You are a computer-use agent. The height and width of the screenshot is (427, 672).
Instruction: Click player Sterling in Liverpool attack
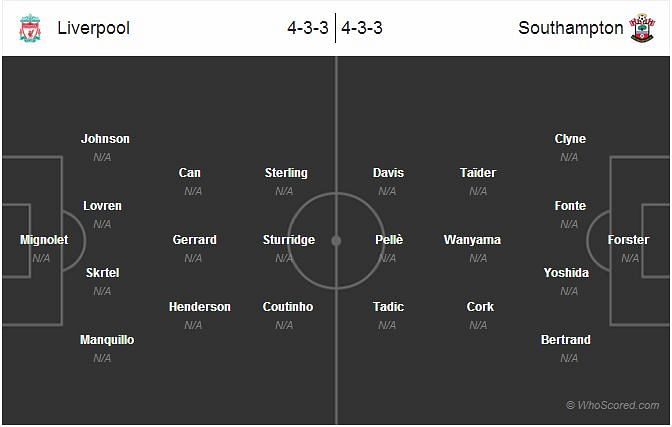click(x=286, y=173)
